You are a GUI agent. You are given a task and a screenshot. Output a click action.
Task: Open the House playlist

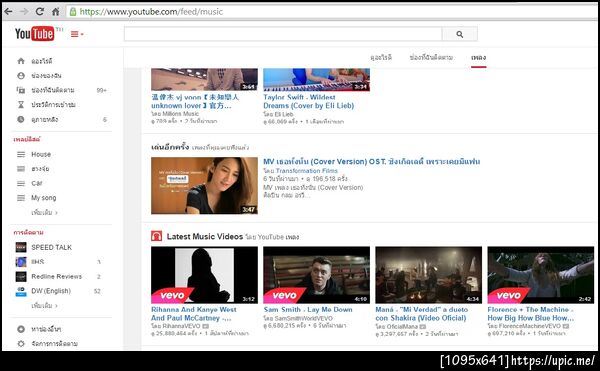tap(41, 154)
